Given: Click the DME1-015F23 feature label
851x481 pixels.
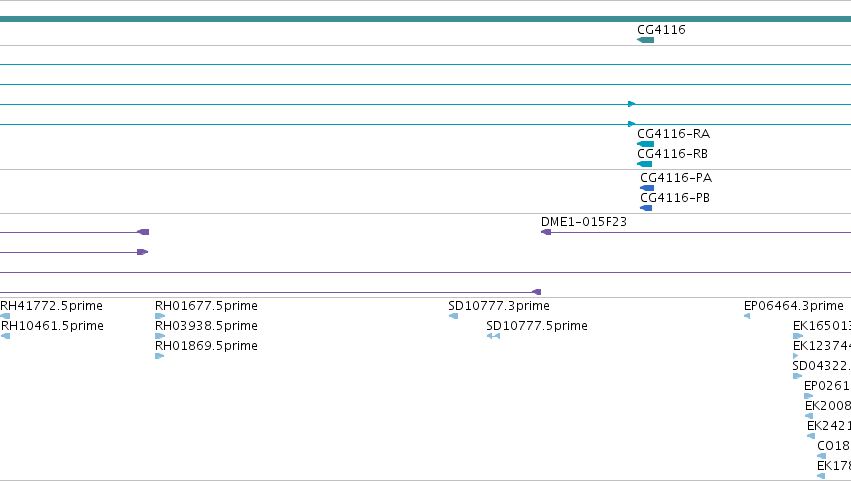Looking at the screenshot, I should point(584,222).
